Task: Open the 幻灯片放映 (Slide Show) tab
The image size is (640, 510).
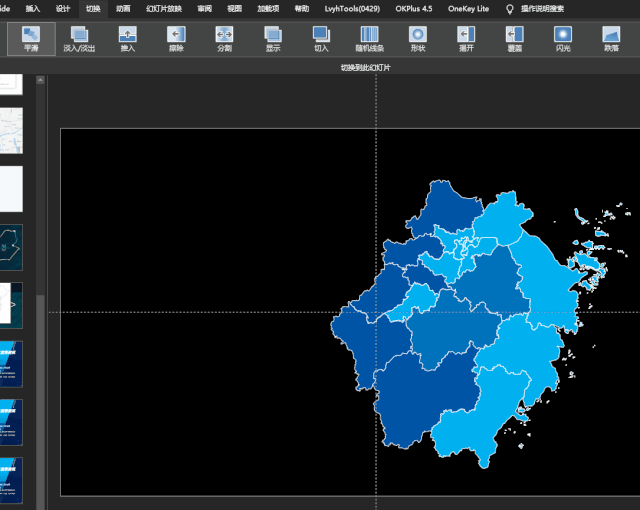Action: pyautogui.click(x=164, y=9)
